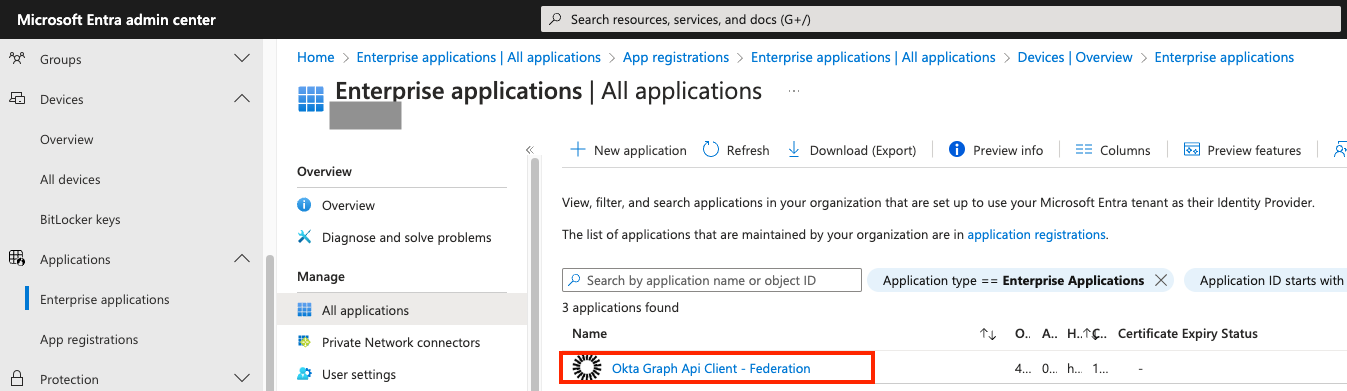Select Enterprise applications in sidebar
This screenshot has height=391, width=1347.
pos(105,299)
